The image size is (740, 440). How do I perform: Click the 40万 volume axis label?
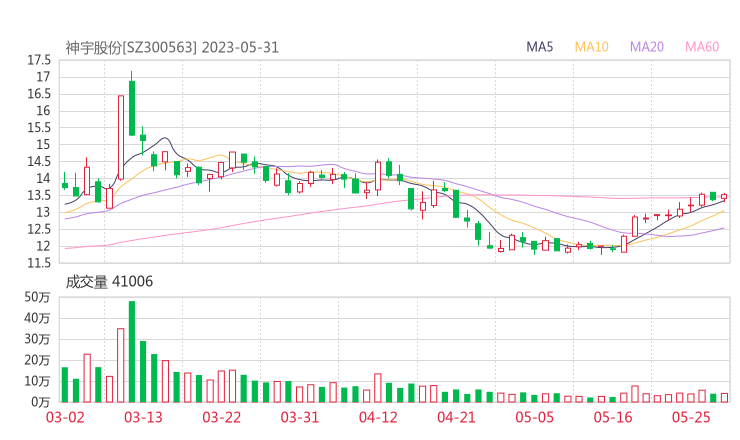click(x=37, y=318)
